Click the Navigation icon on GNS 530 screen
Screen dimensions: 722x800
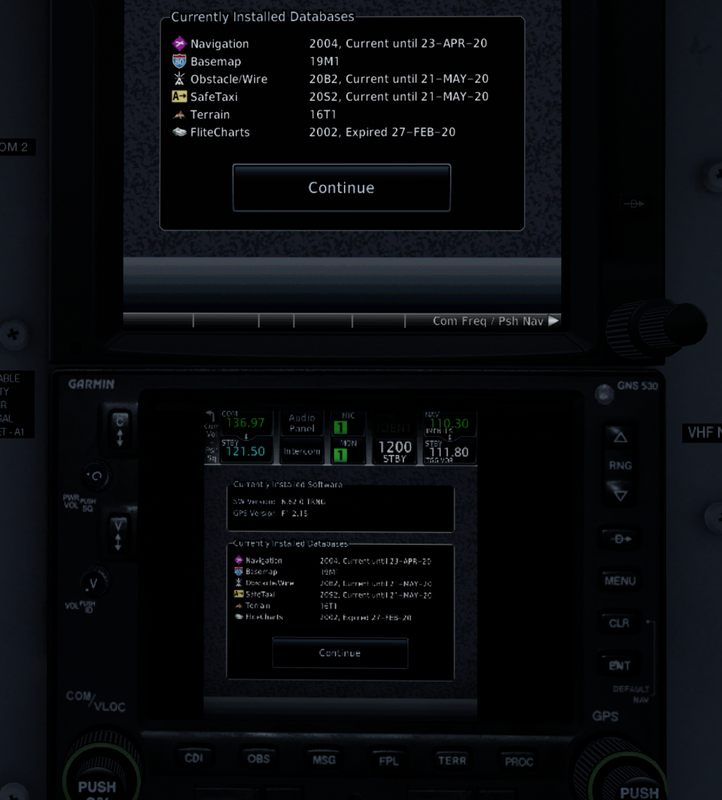[238, 560]
